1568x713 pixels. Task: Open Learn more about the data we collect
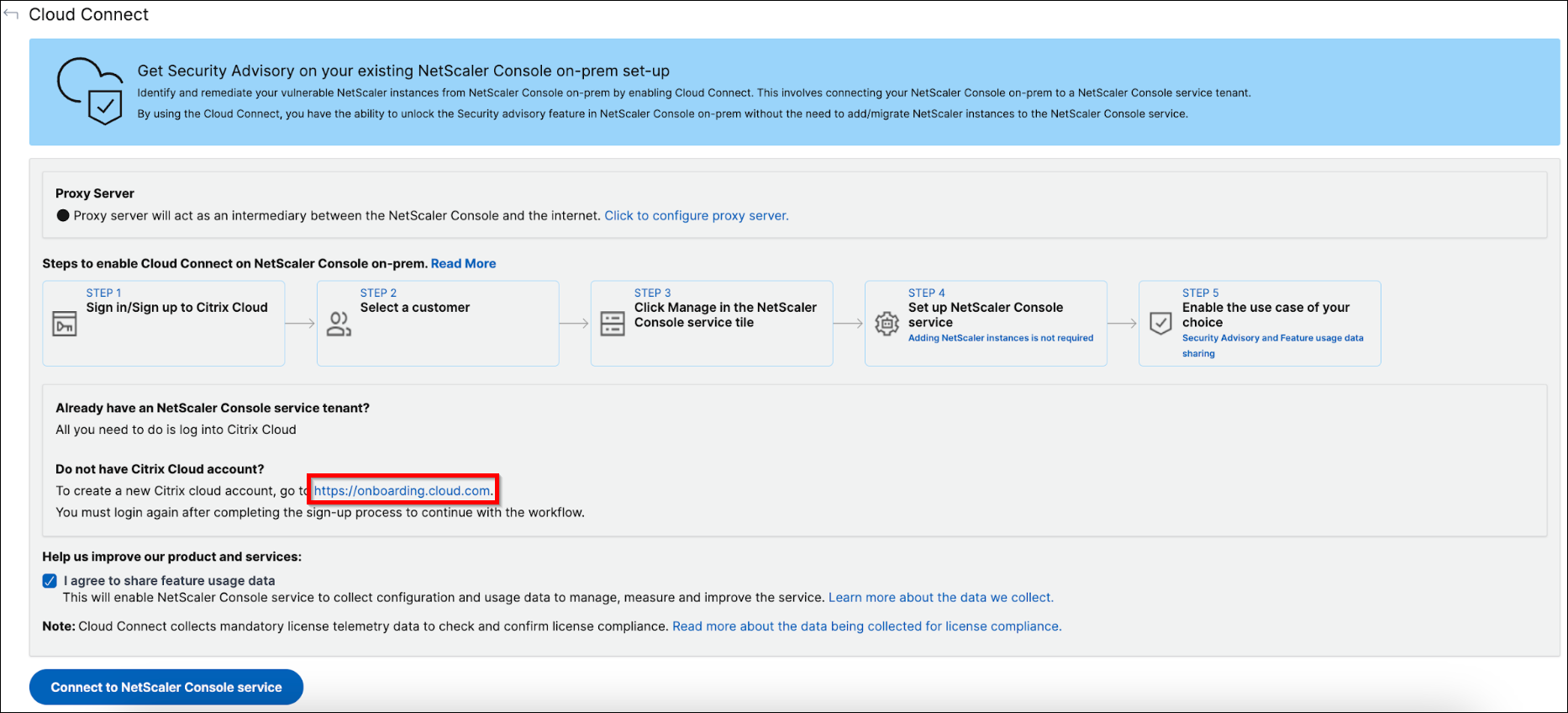[x=941, y=597]
